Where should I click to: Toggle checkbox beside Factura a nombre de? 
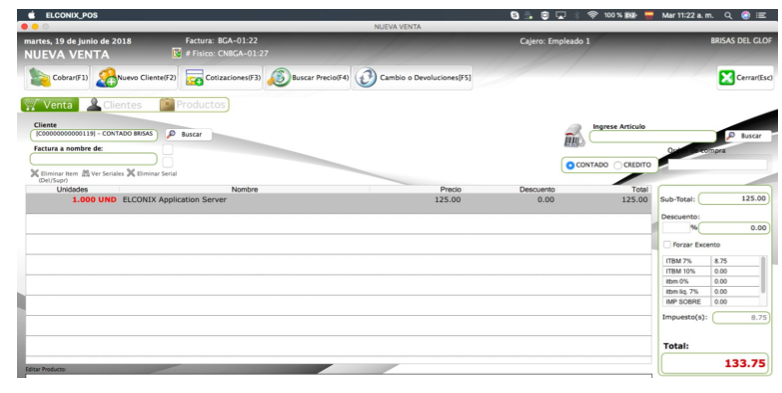(168, 162)
